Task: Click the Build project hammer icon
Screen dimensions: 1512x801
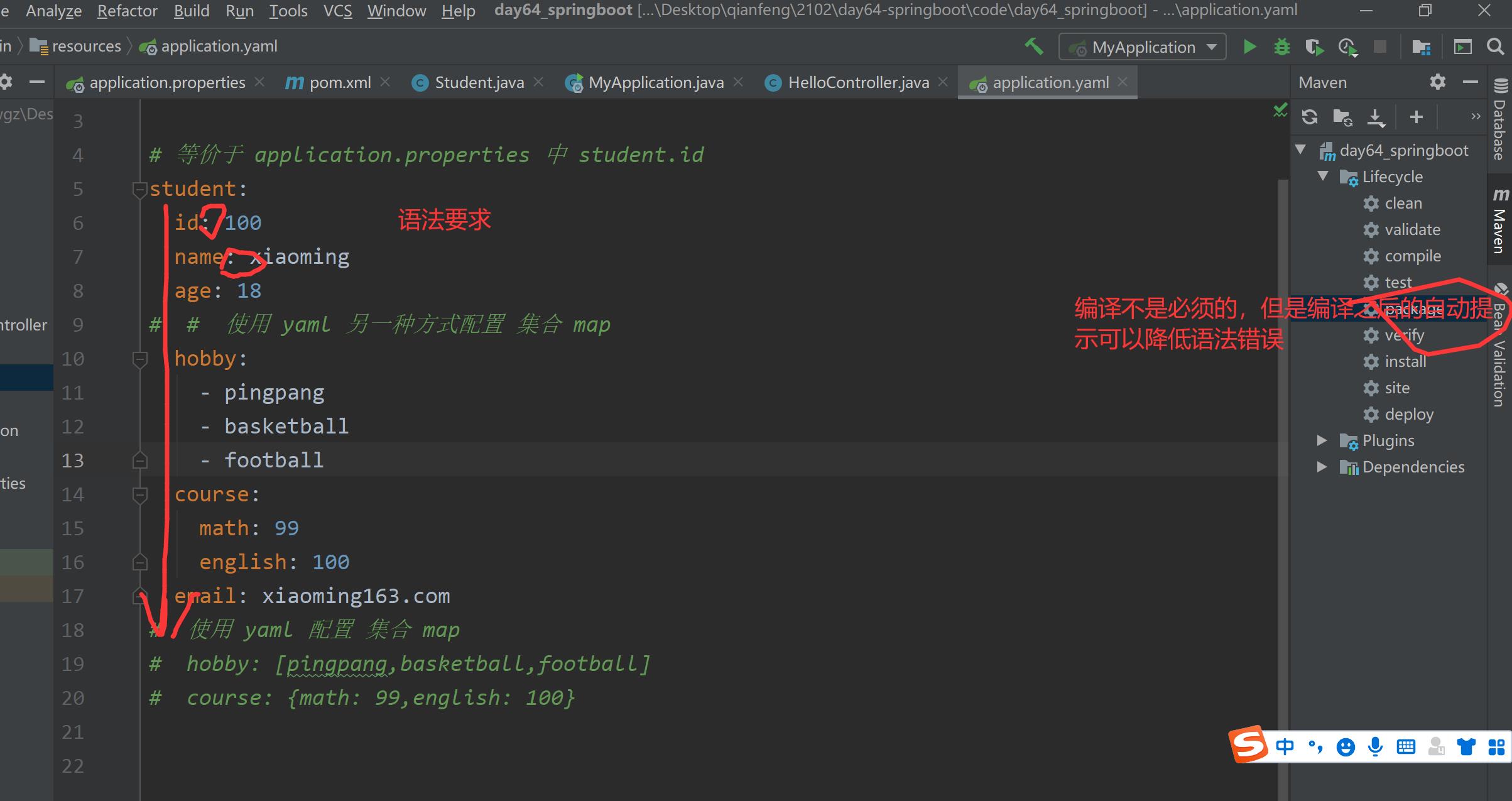Action: 1034,46
